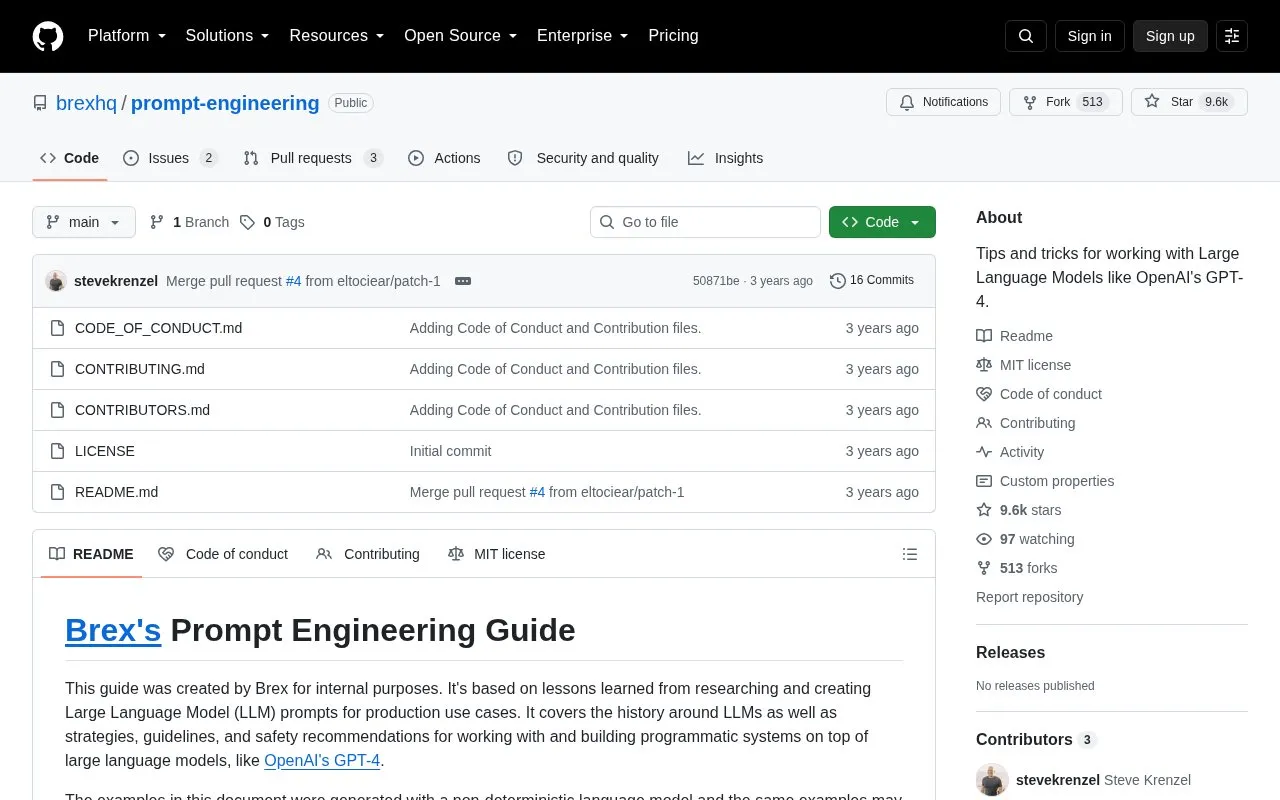Screen dimensions: 1280x800
Task: Expand the commit message ellipsis
Action: (463, 281)
